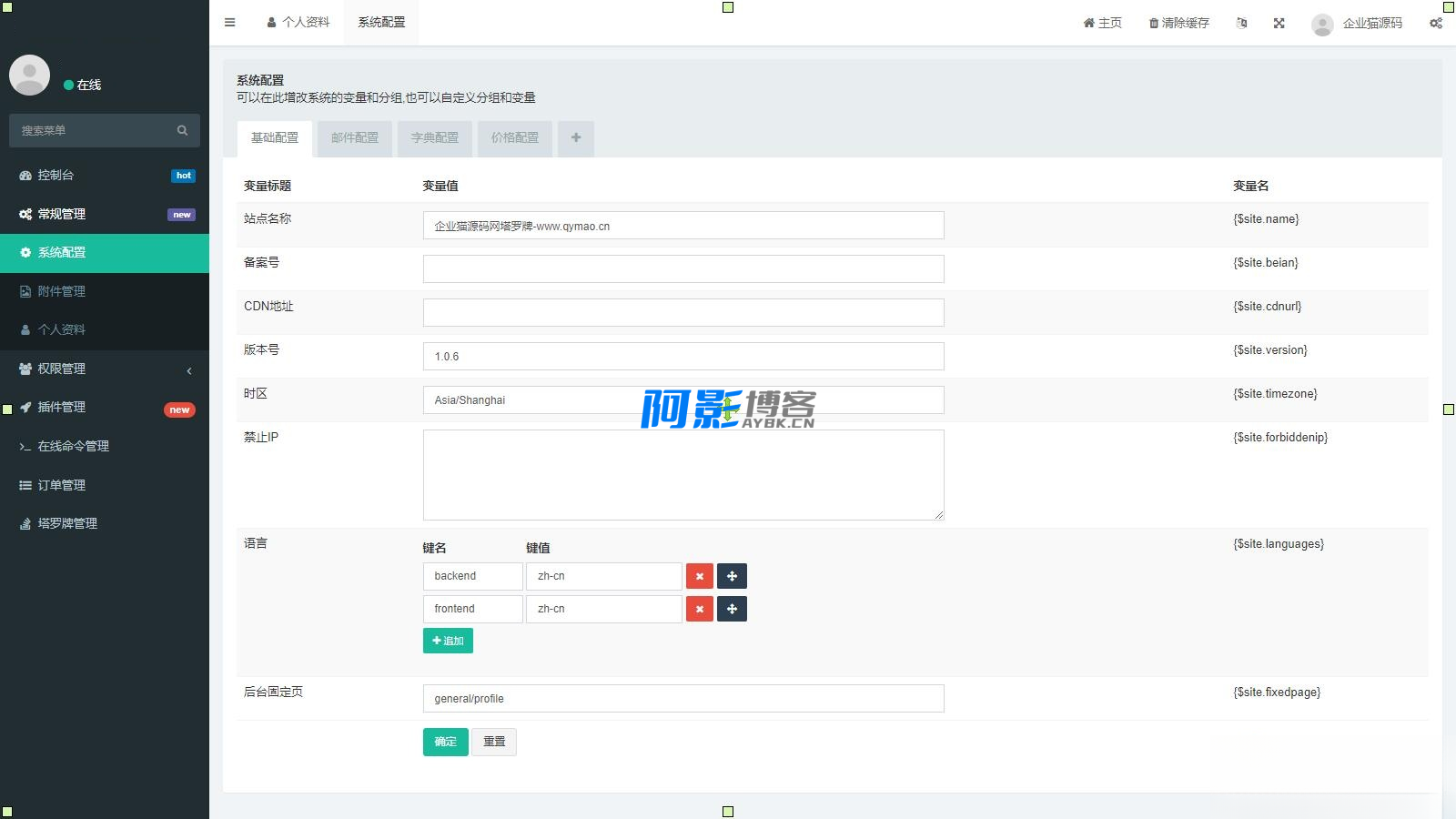
Task: Open the 企业猫源码 user menu
Action: [x=1357, y=24]
